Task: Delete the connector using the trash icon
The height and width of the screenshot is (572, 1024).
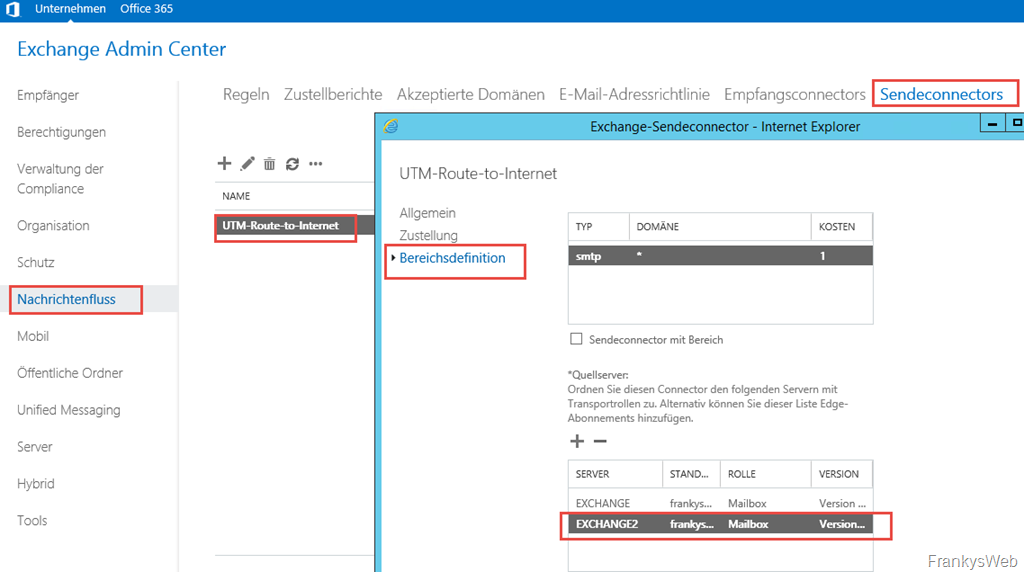Action: pos(269,164)
